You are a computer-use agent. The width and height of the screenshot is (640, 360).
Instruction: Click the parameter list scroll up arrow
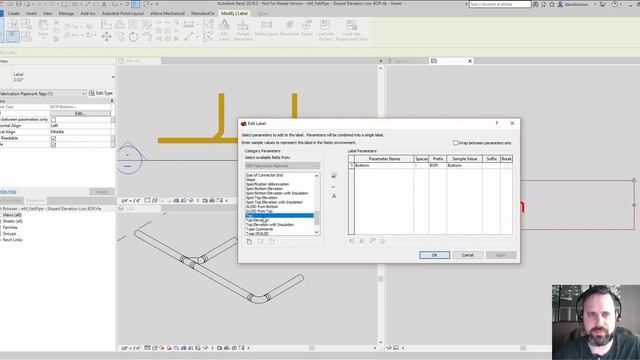pos(316,176)
